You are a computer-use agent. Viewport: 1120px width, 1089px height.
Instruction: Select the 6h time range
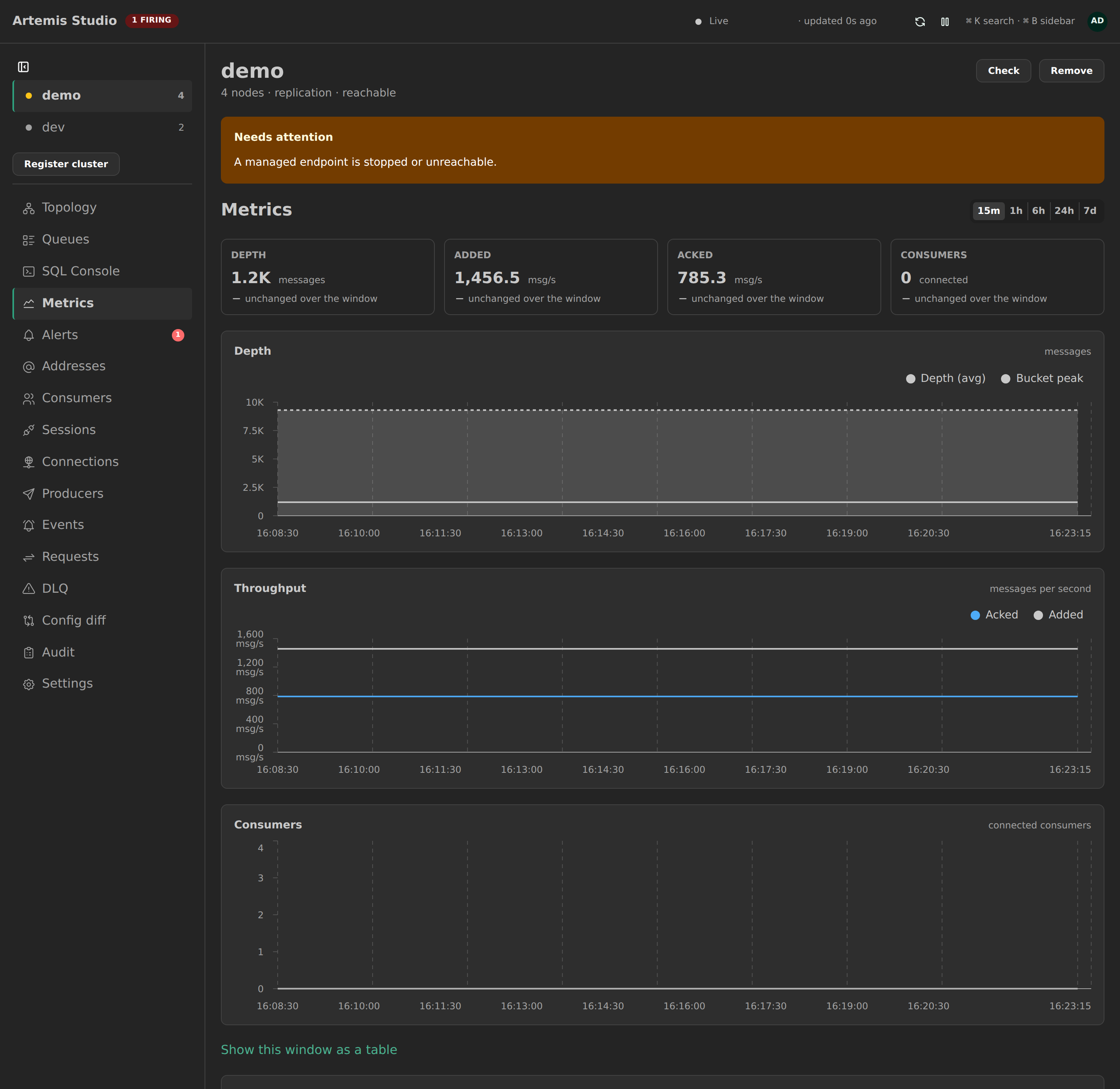[1038, 210]
